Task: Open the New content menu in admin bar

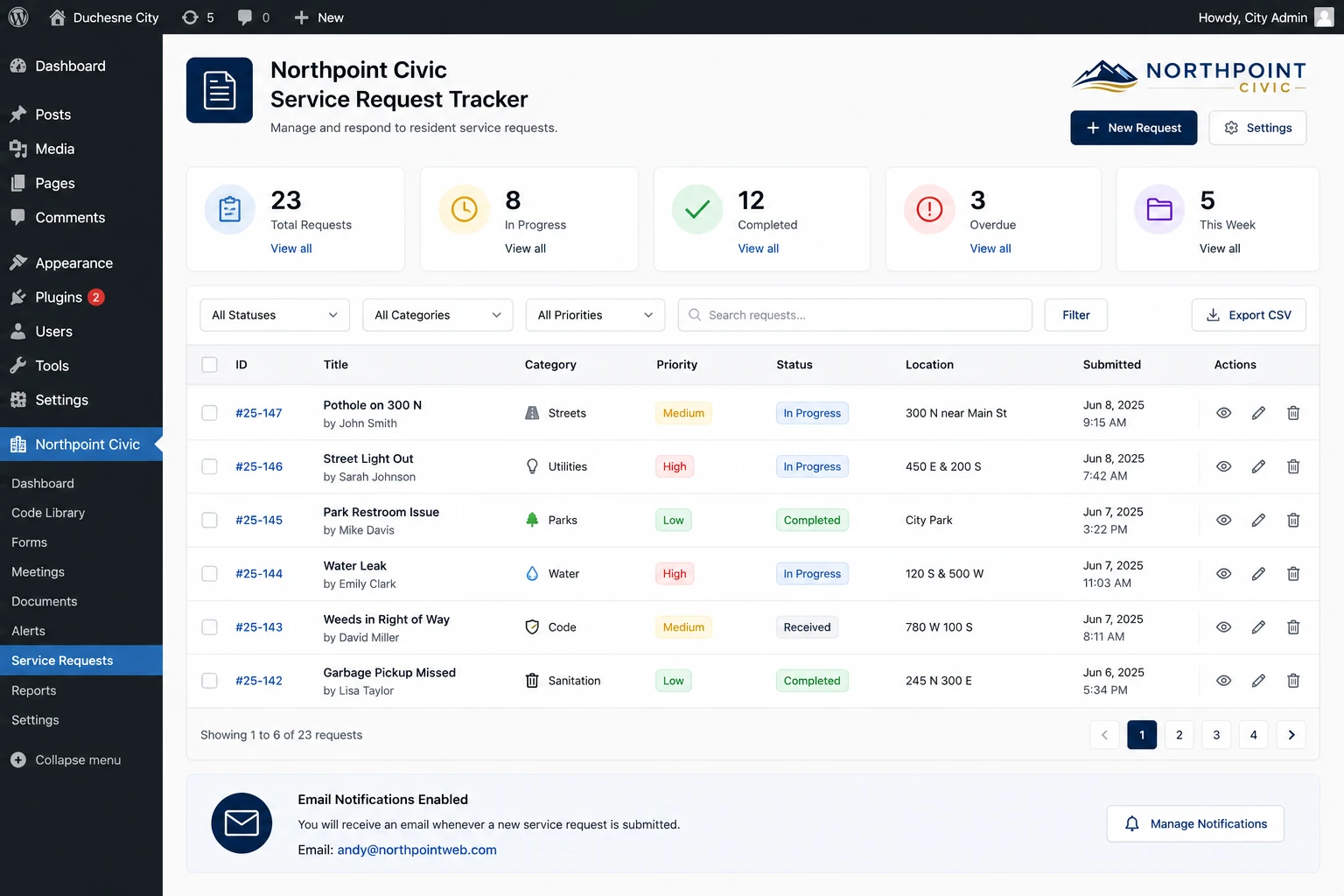Action: click(x=318, y=17)
